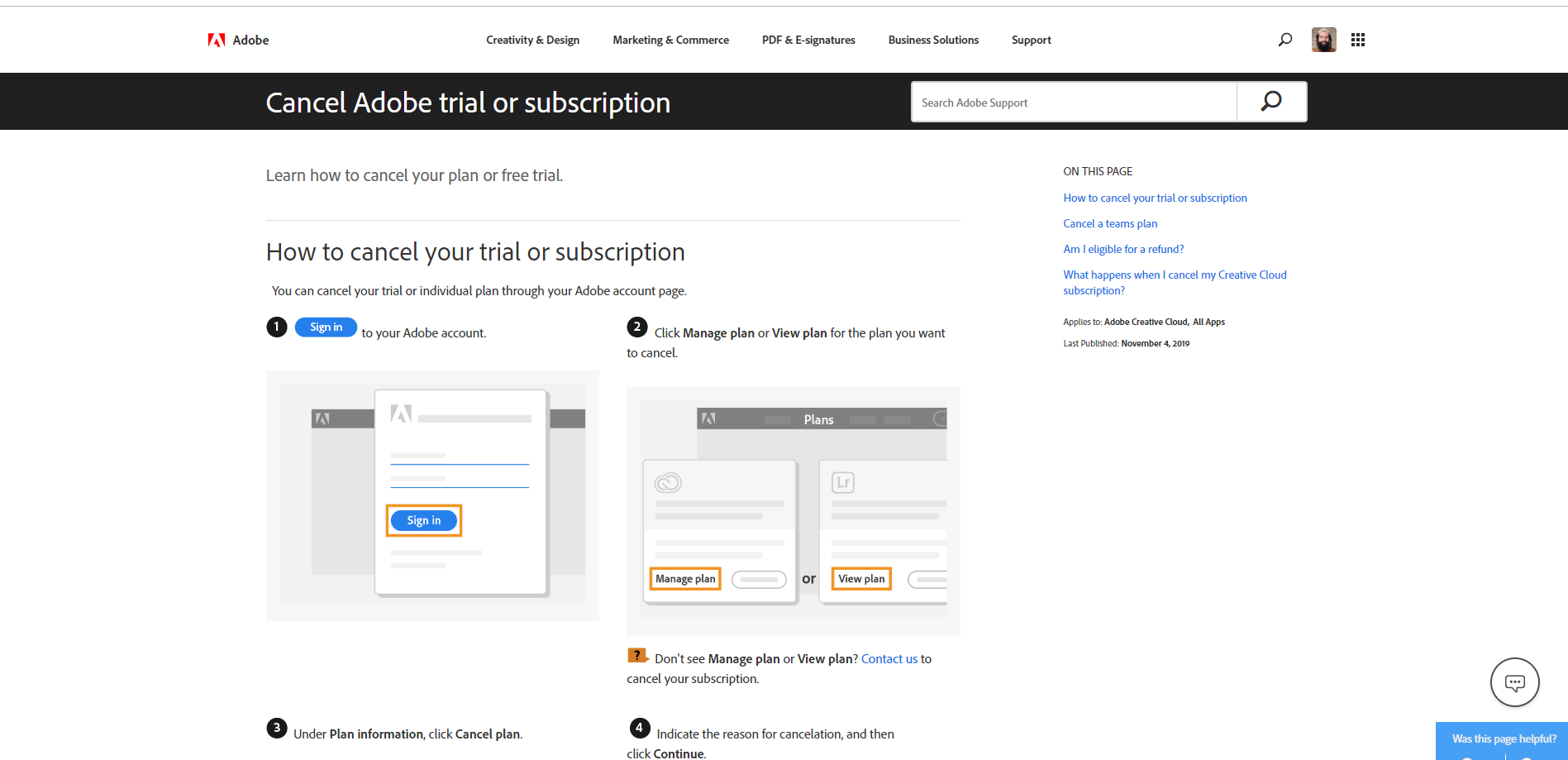Open the Marketing & Commerce menu
This screenshot has width=1568, height=760.
[670, 40]
